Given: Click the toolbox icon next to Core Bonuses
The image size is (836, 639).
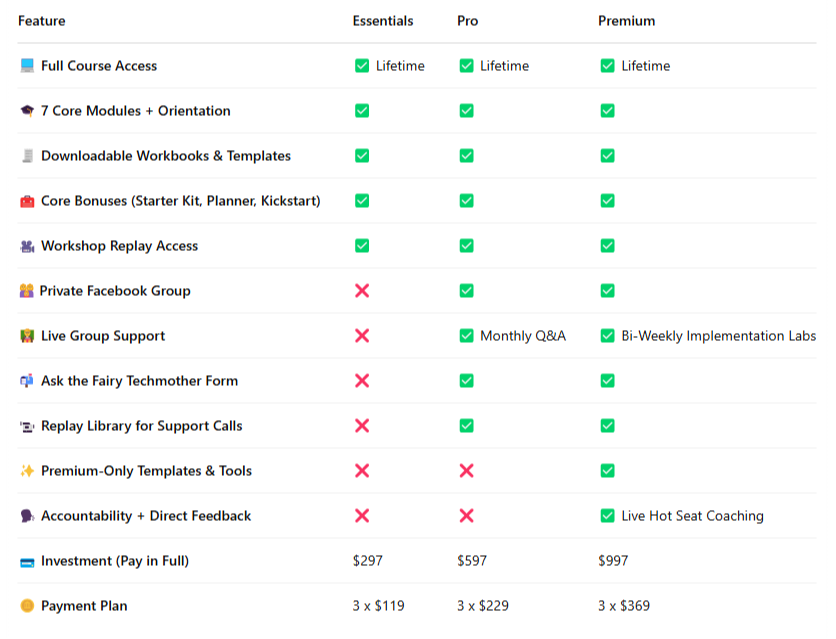Looking at the screenshot, I should 27,201.
